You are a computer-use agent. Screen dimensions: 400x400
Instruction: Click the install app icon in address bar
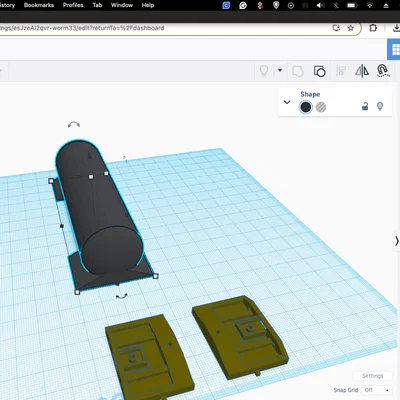click(336, 28)
